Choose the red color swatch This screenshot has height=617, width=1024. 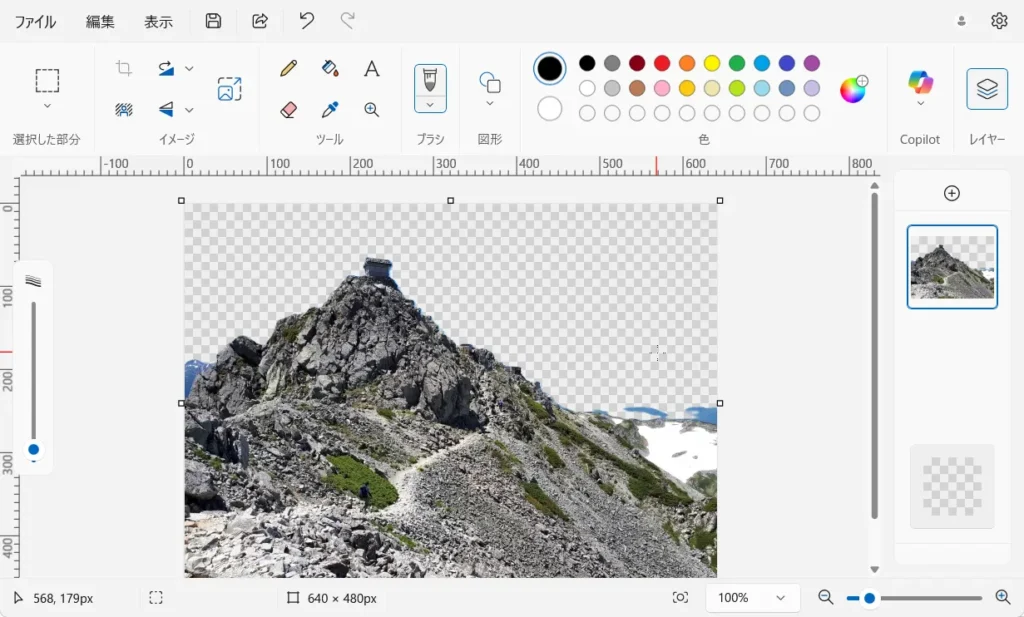click(x=661, y=63)
